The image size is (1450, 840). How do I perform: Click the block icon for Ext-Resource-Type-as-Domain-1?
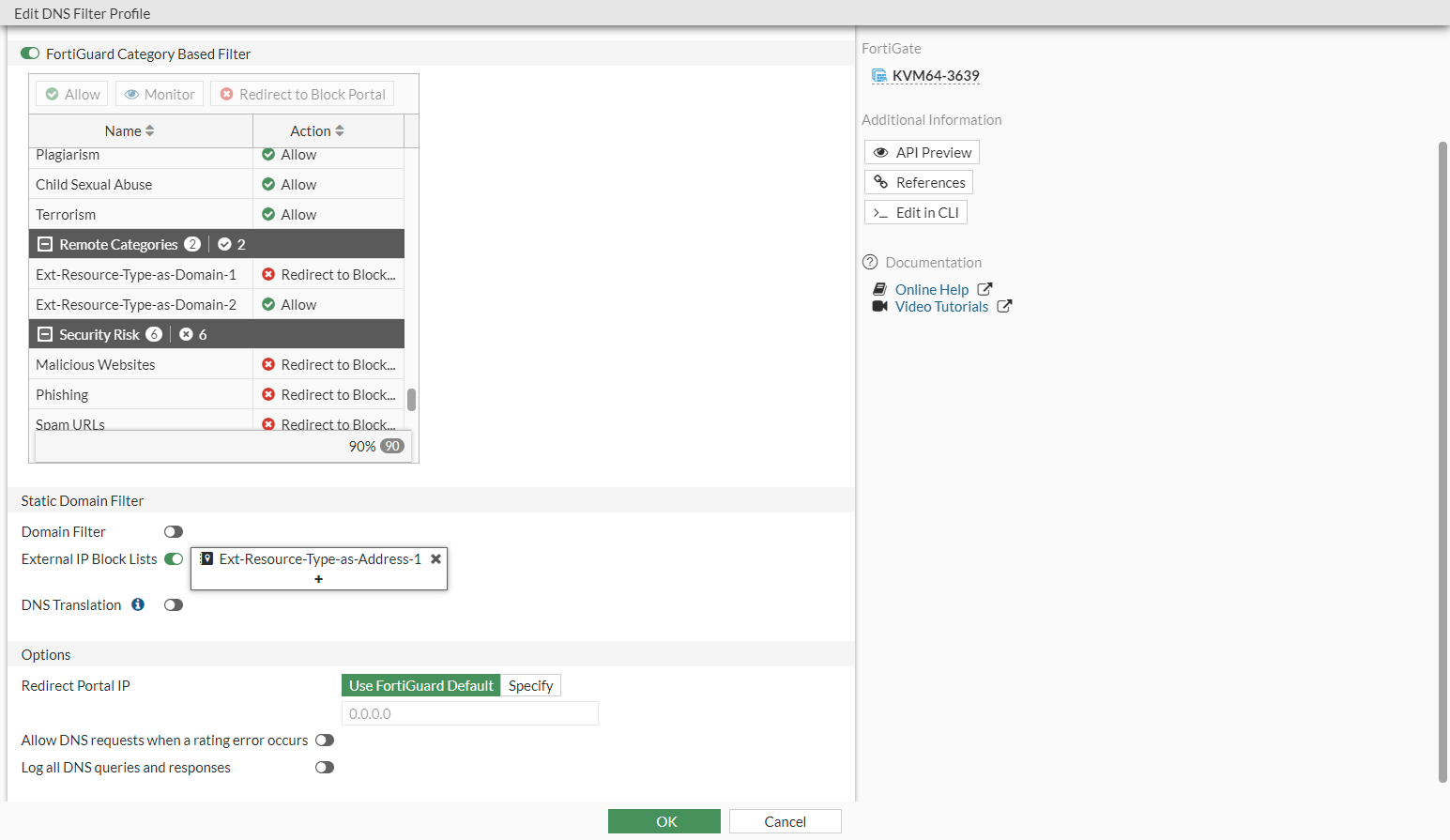[268, 274]
